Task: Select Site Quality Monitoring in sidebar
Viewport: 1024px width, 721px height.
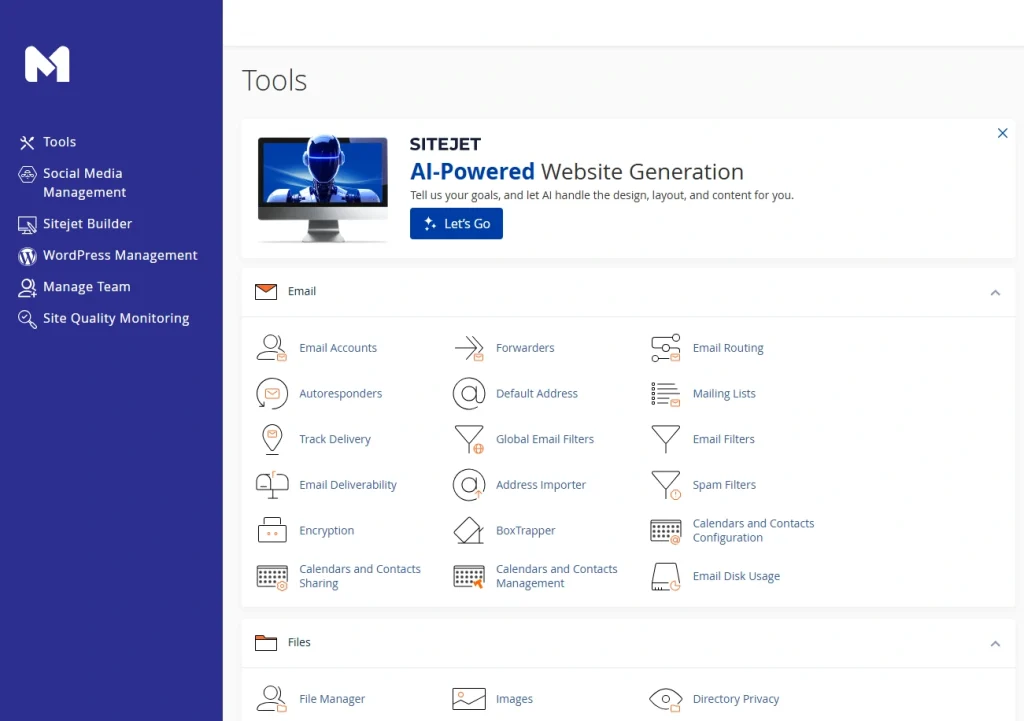Action: tap(104, 318)
